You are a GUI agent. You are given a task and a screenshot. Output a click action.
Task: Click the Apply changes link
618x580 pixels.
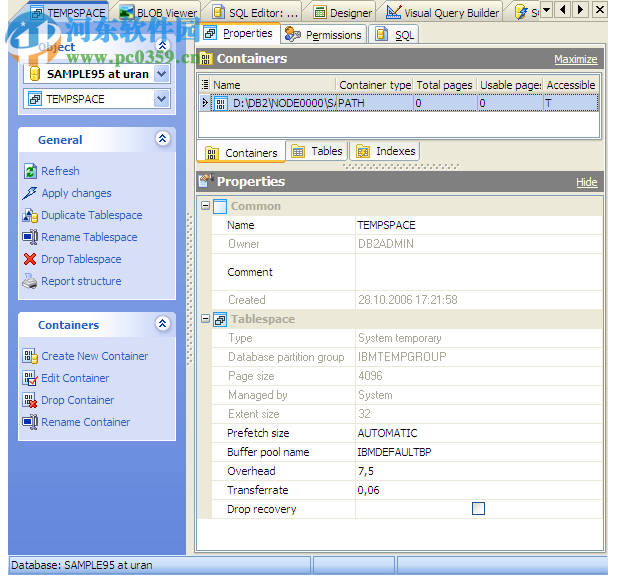[76, 193]
